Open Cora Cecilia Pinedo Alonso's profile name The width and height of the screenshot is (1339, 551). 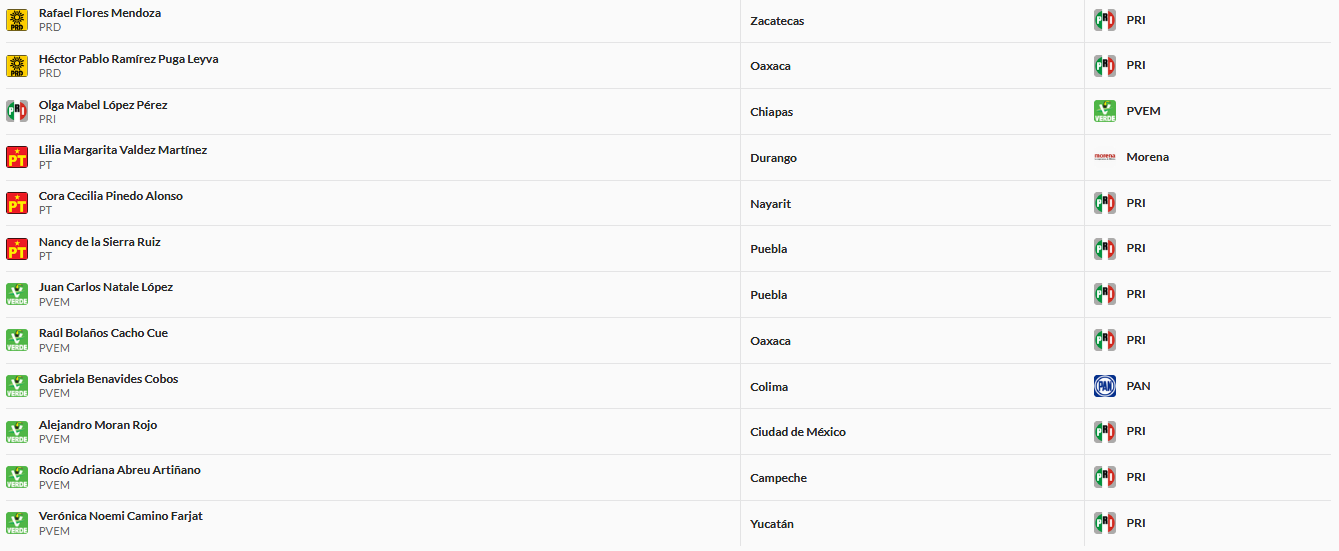[110, 196]
